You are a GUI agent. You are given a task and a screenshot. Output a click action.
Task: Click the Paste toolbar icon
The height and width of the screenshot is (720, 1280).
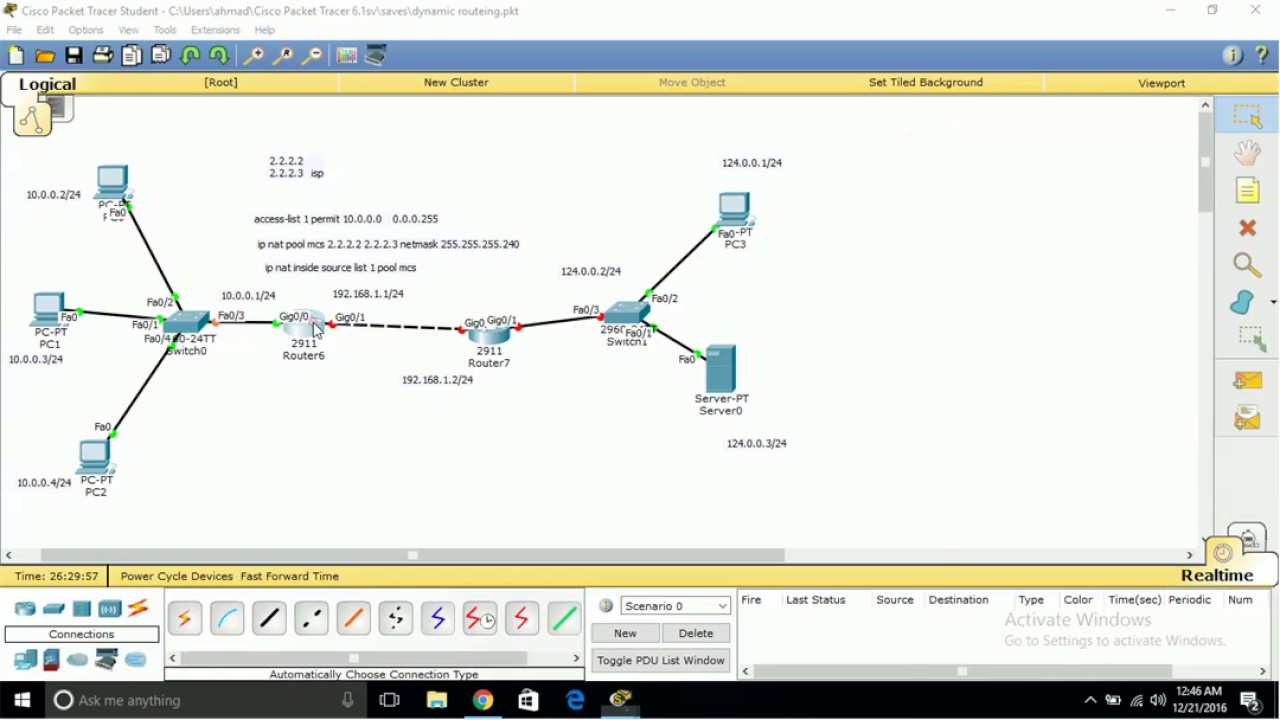(x=160, y=56)
